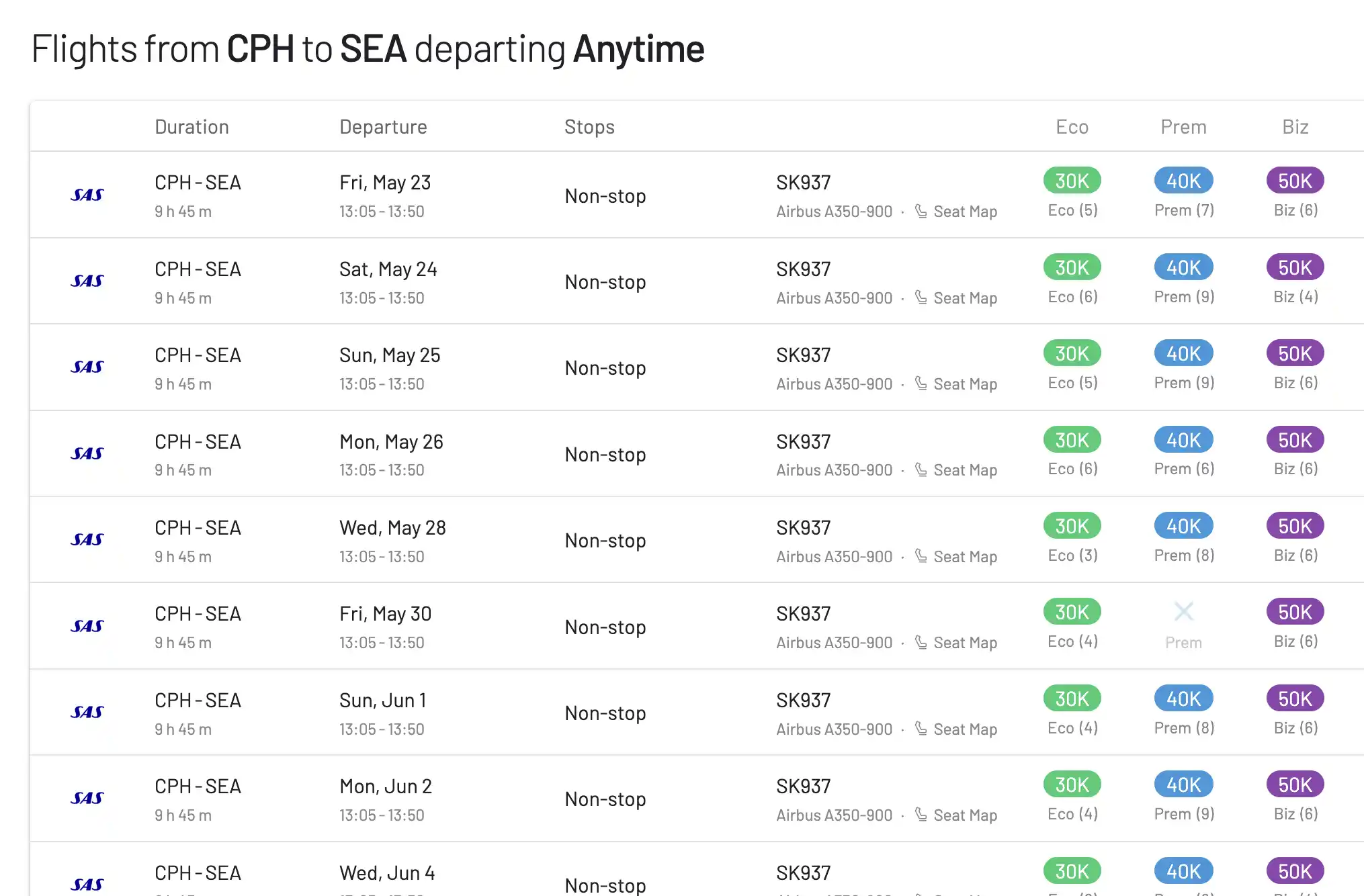Click 'Fri, May 30' departure date
The image size is (1364, 896).
[385, 614]
